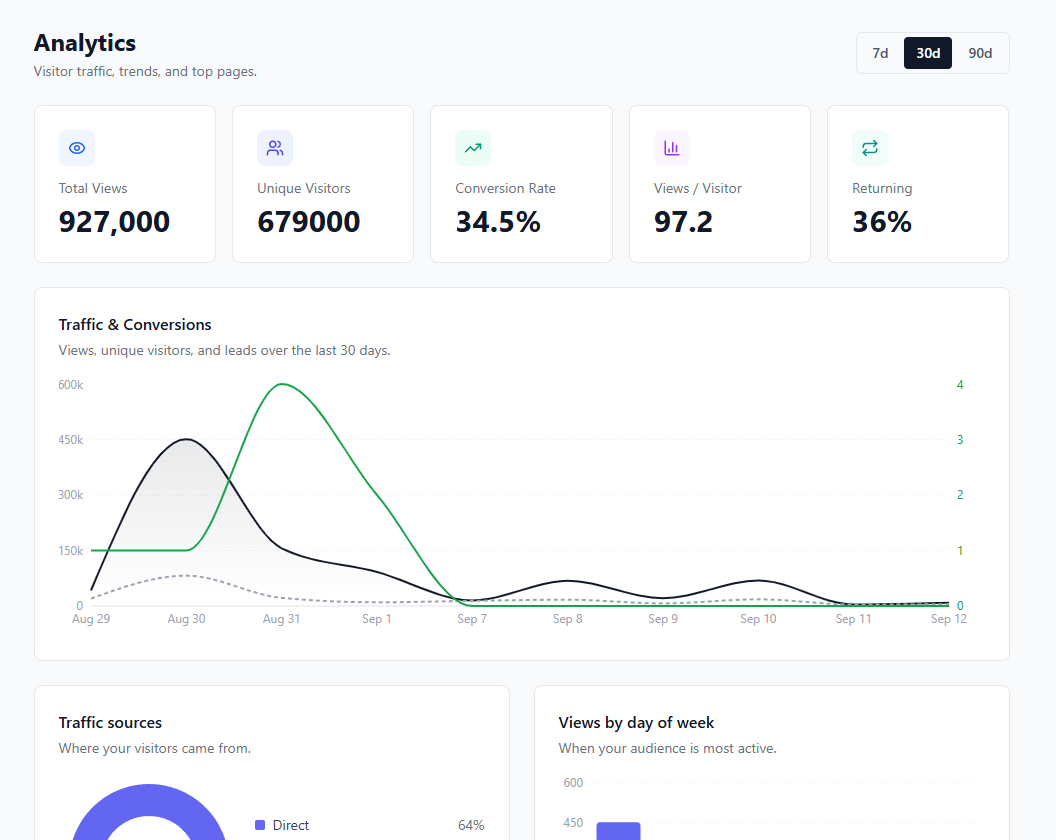Switch the range to 90d
Image resolution: width=1056 pixels, height=840 pixels.
point(980,53)
